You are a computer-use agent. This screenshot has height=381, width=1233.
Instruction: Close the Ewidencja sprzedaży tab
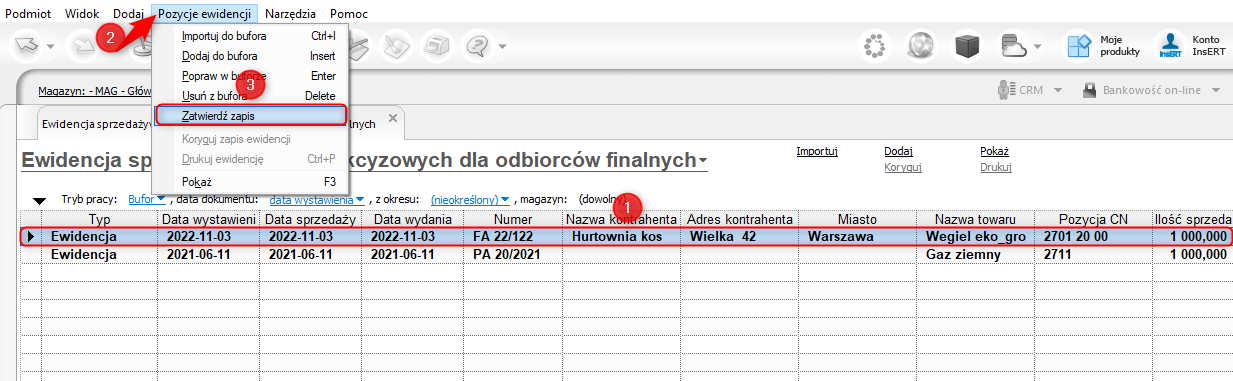393,118
